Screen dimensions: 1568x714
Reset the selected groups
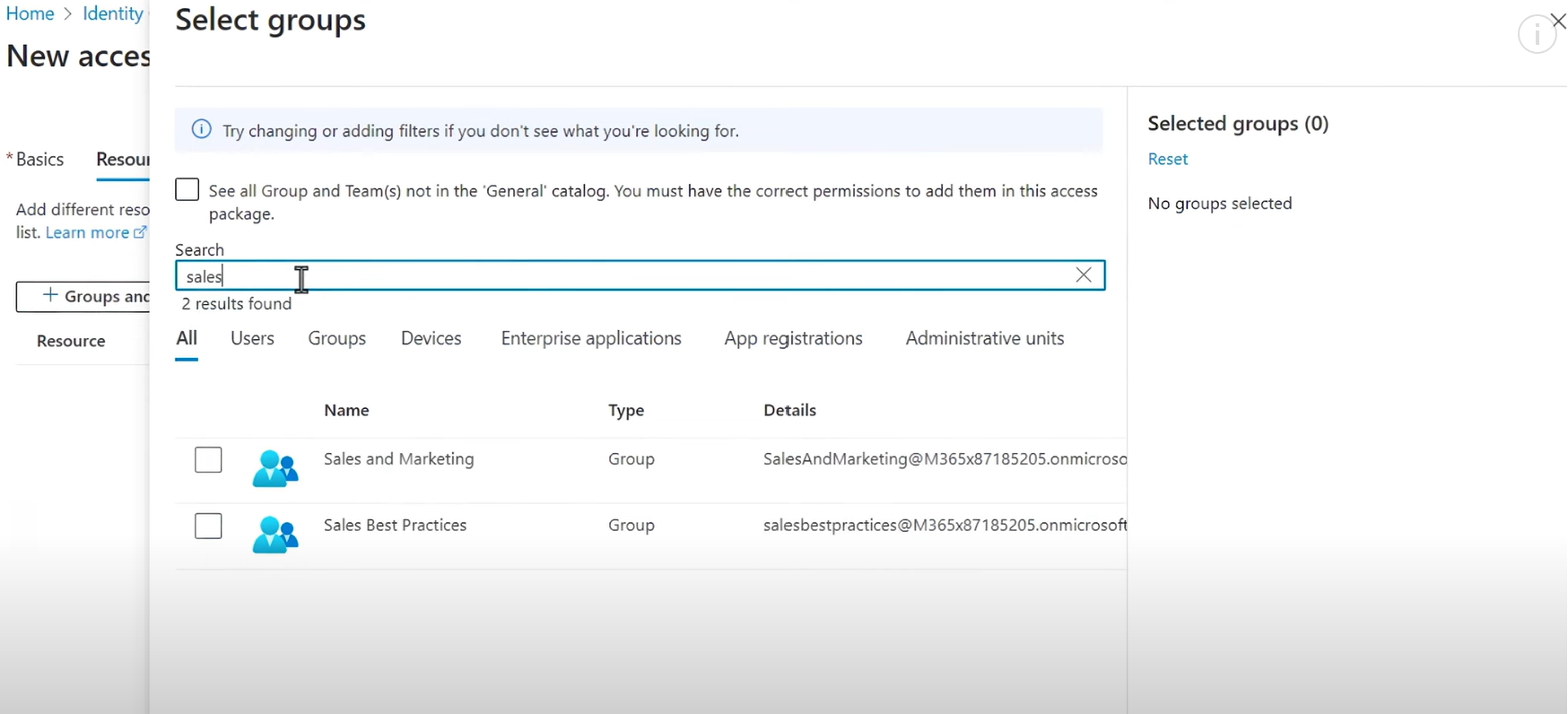[x=1167, y=159]
